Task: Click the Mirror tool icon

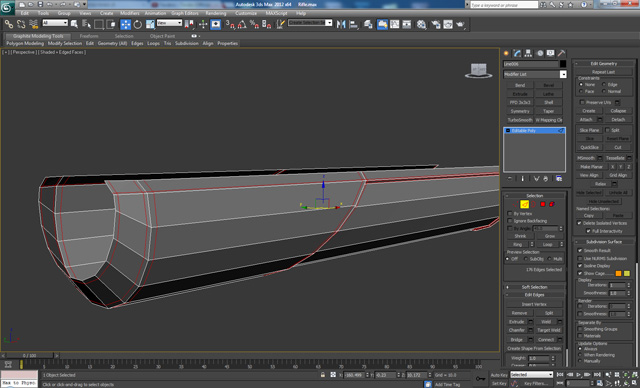Action: pyautogui.click(x=341, y=24)
